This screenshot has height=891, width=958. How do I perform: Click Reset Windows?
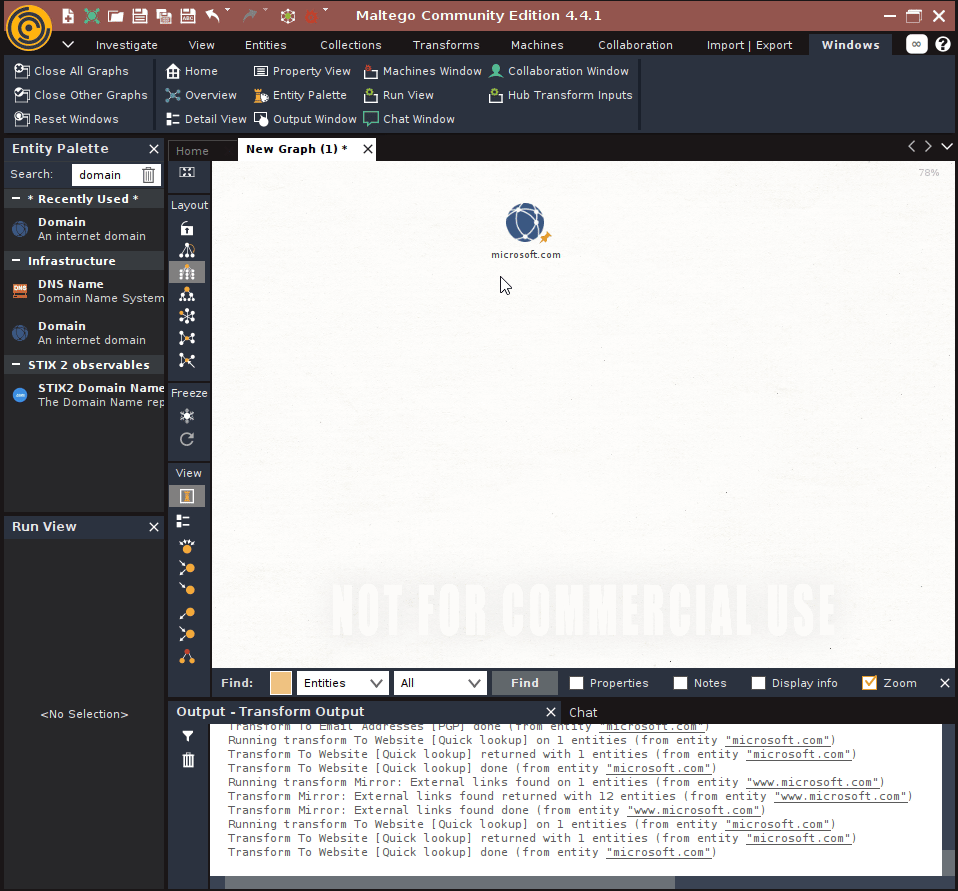point(67,119)
